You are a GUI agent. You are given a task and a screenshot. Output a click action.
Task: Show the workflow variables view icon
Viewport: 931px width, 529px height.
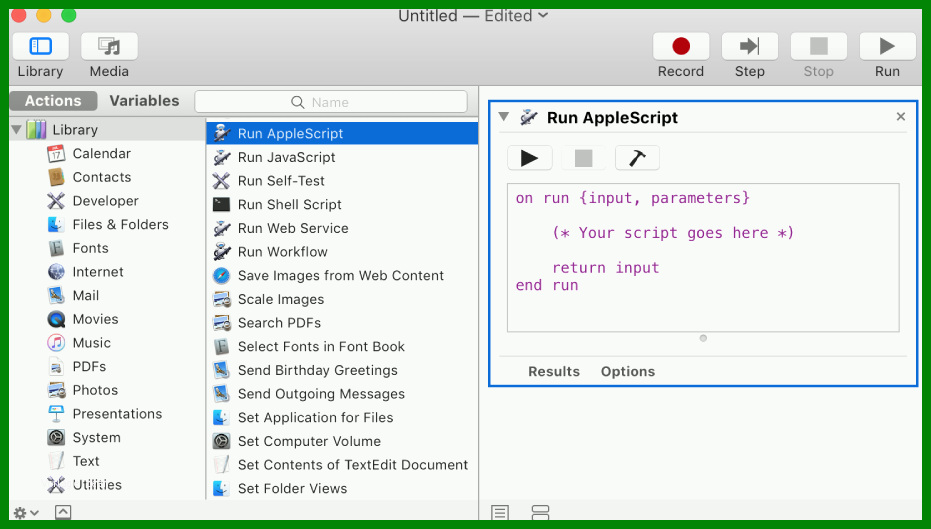point(540,512)
